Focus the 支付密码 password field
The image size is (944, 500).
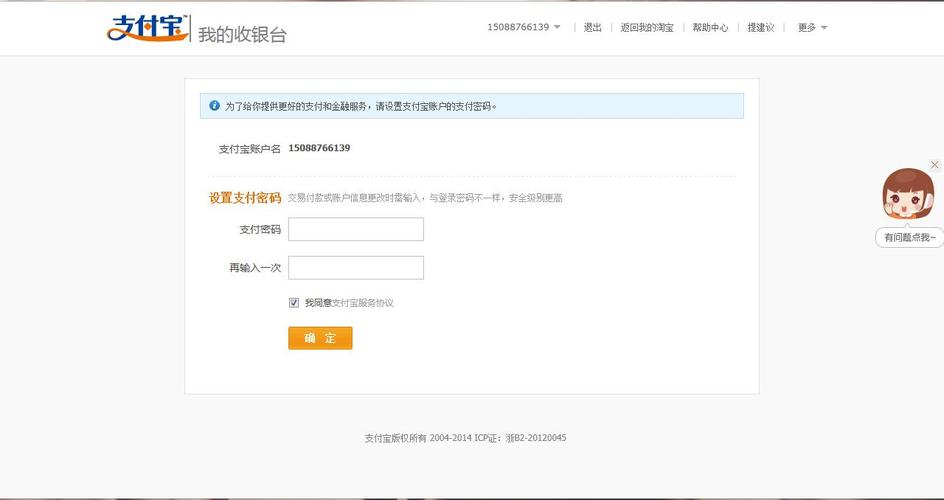click(x=356, y=229)
